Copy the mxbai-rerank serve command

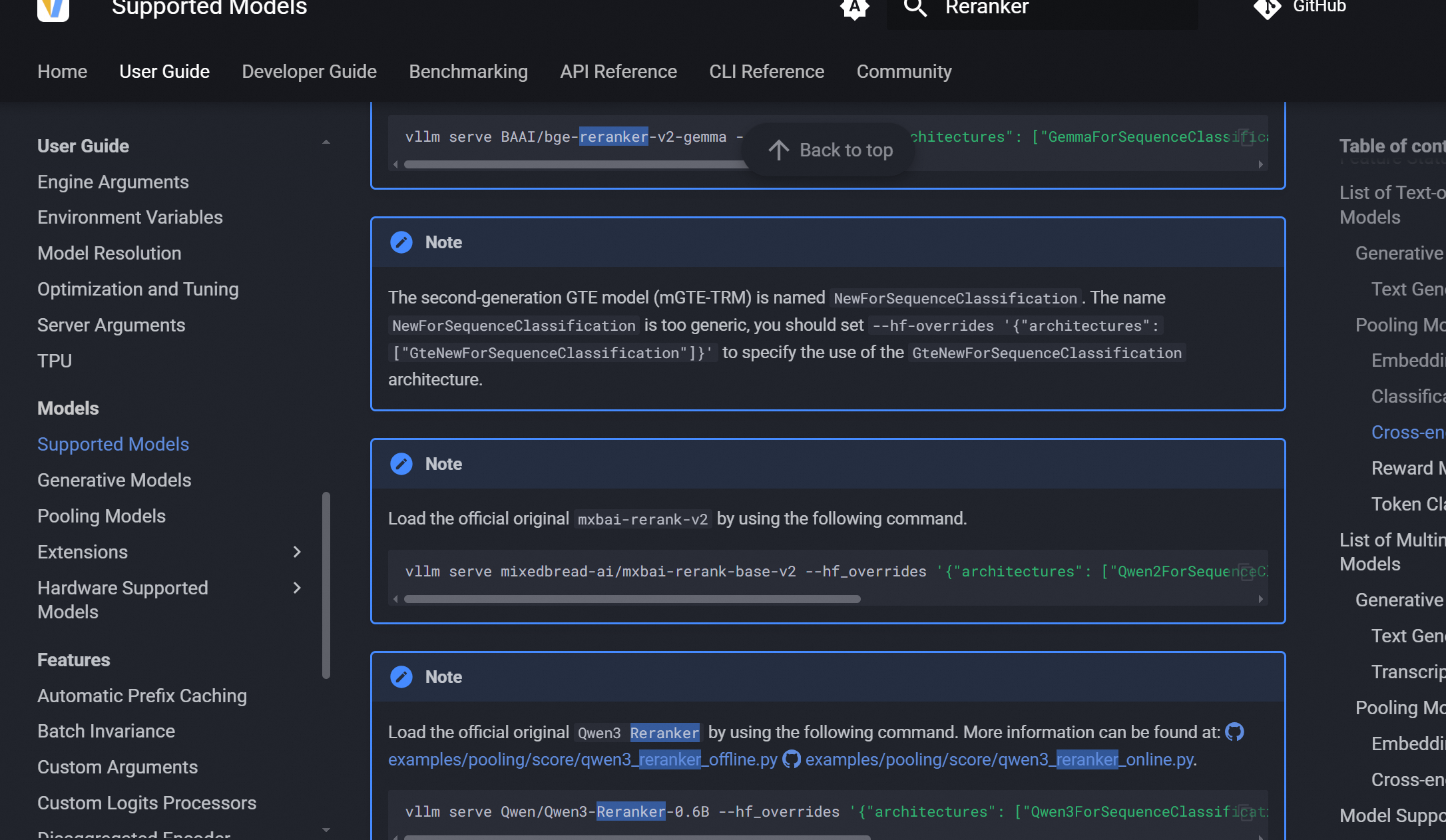tap(1246, 572)
